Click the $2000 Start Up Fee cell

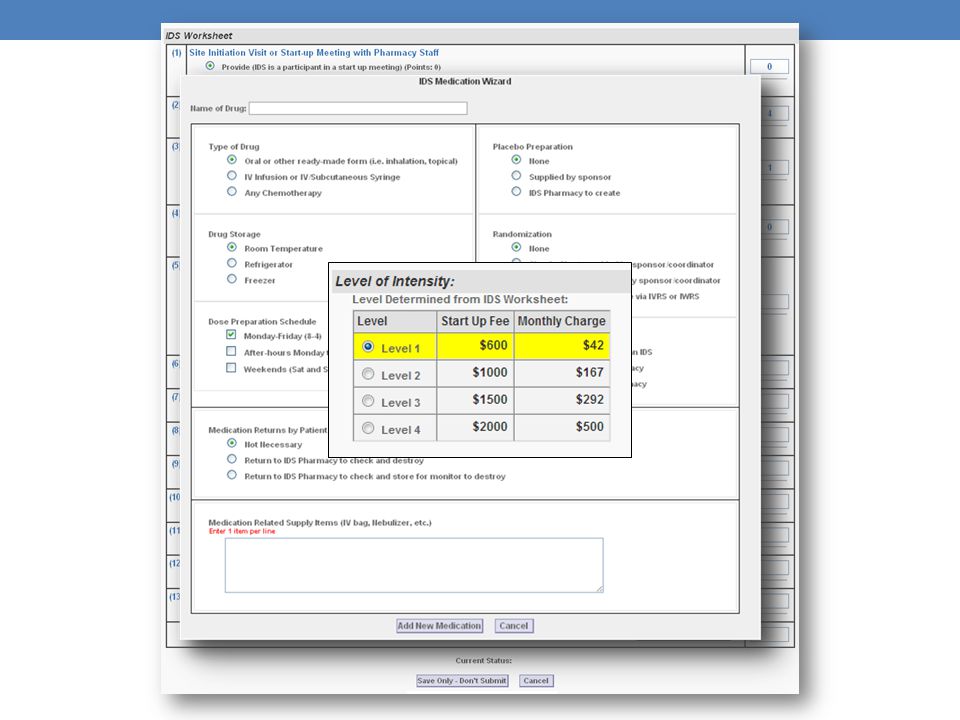click(x=475, y=427)
